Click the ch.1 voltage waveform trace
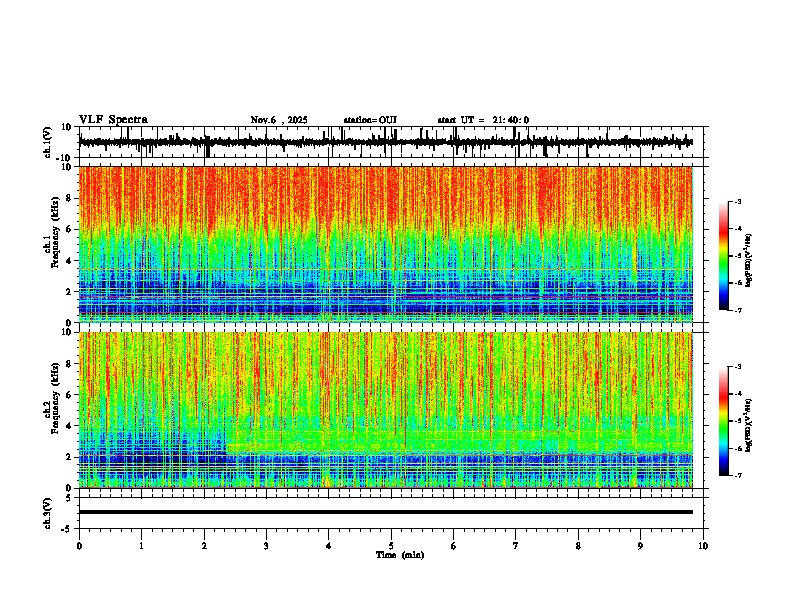Viewport: 792px width, 612px height. [x=386, y=142]
